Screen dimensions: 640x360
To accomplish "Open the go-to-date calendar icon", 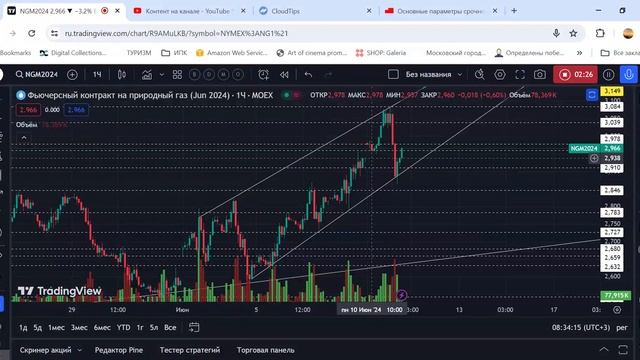I will point(194,327).
